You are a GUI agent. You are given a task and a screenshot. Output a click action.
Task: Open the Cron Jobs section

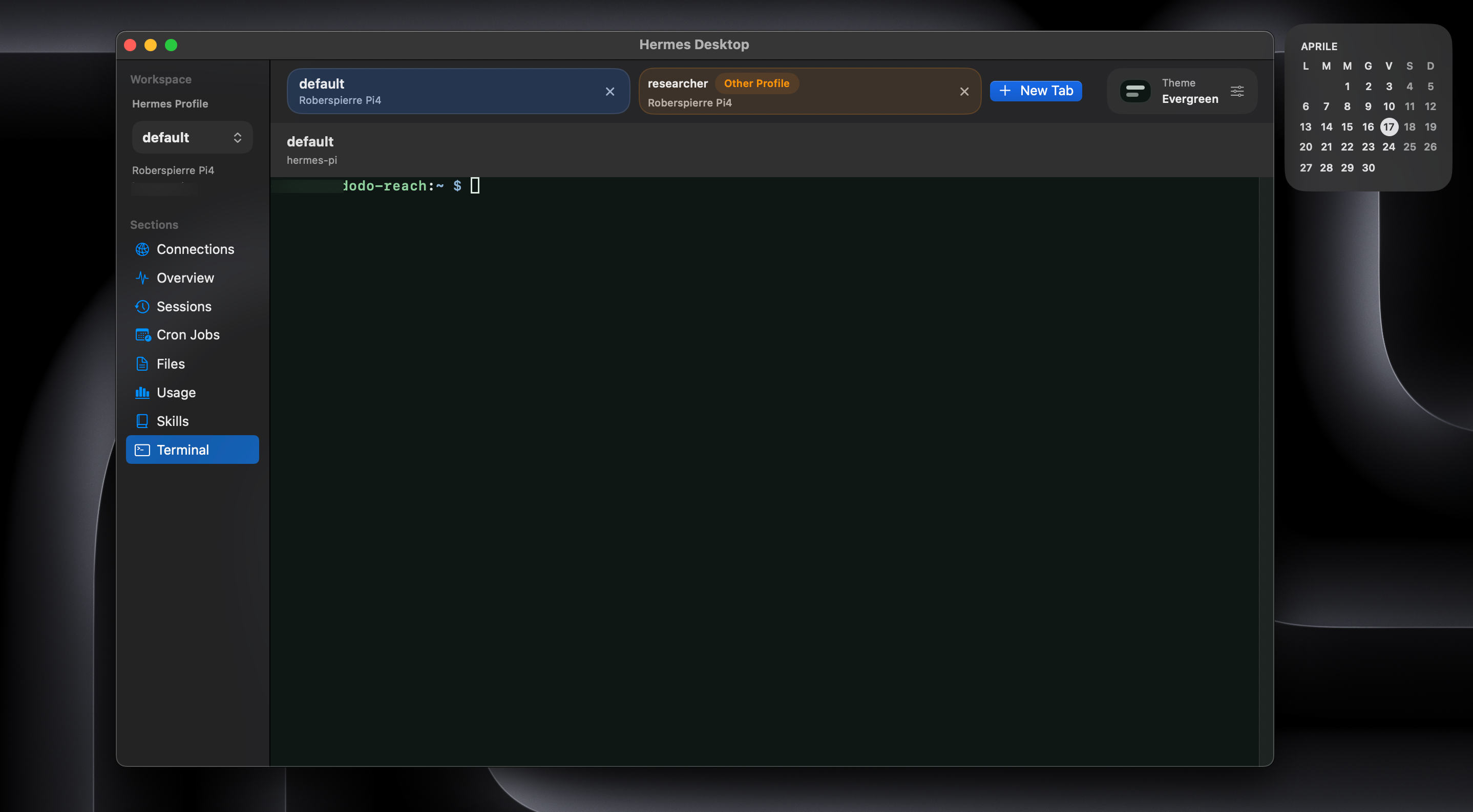click(188, 335)
